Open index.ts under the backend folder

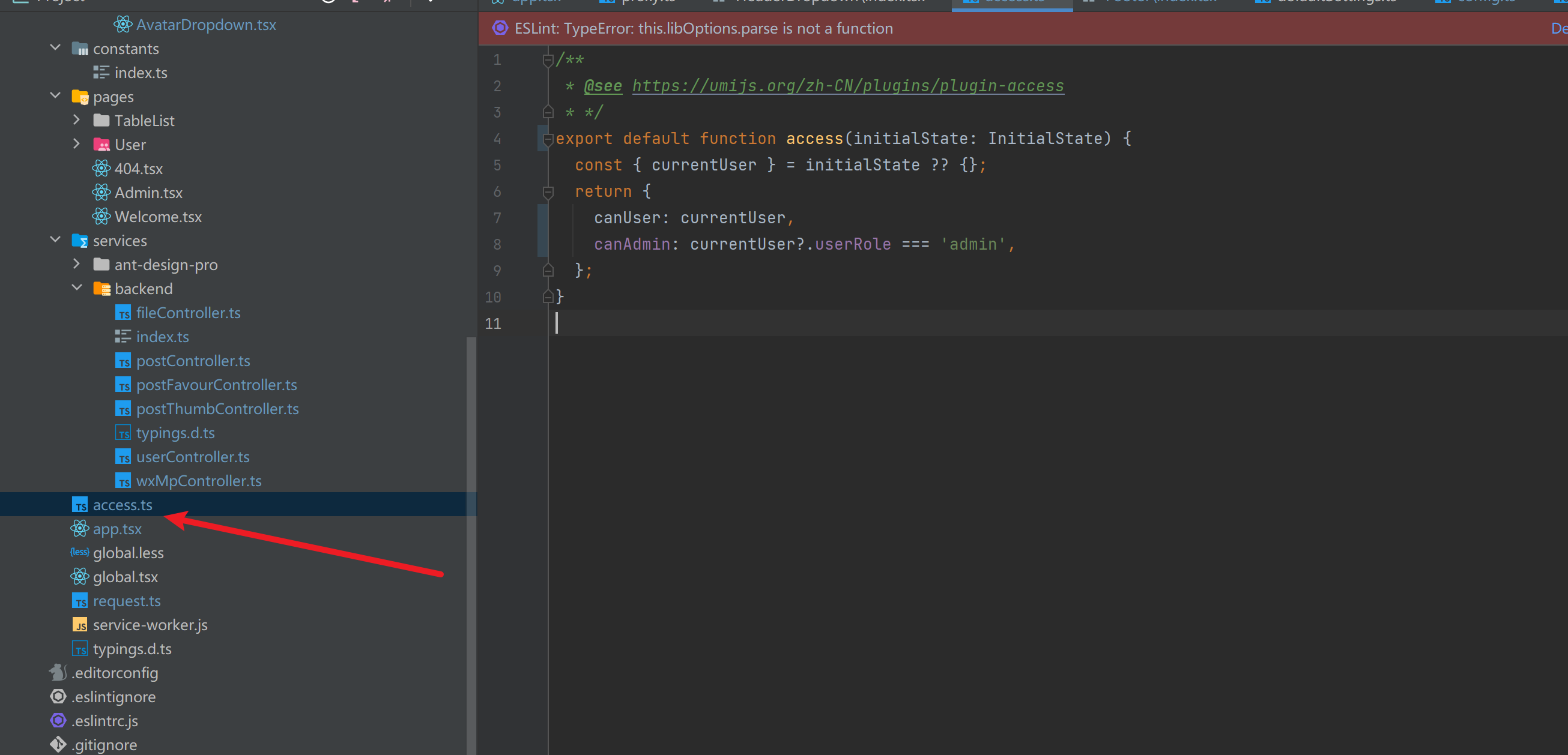click(x=163, y=337)
